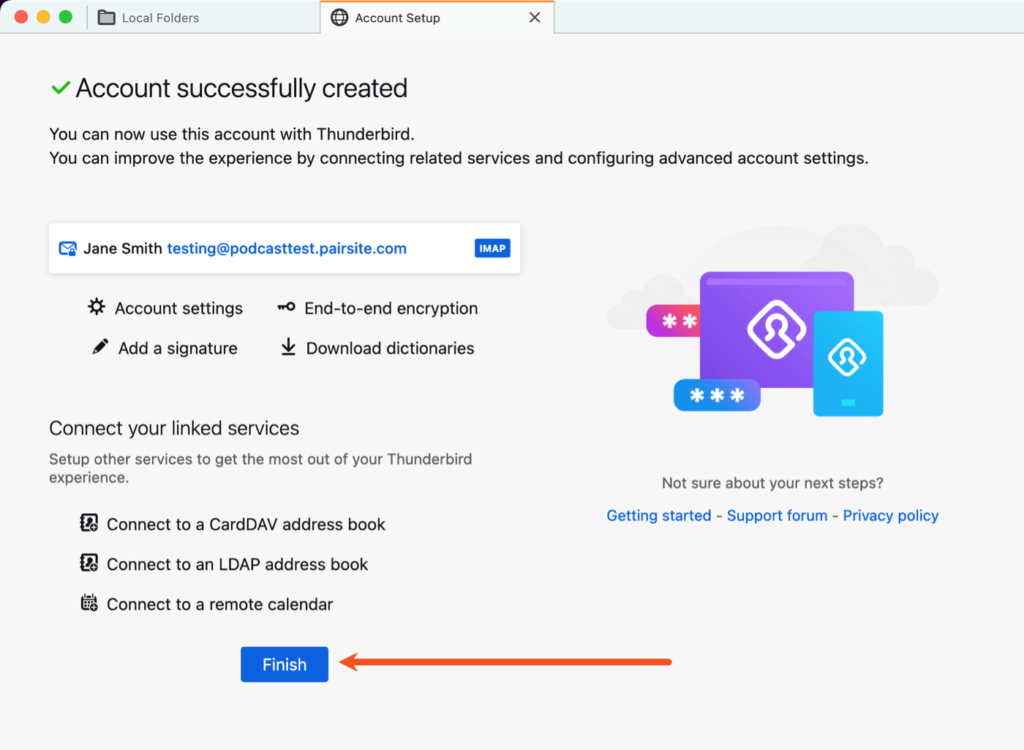Click the LDAP address book icon
Screen dimensions: 1024x750
(89, 562)
